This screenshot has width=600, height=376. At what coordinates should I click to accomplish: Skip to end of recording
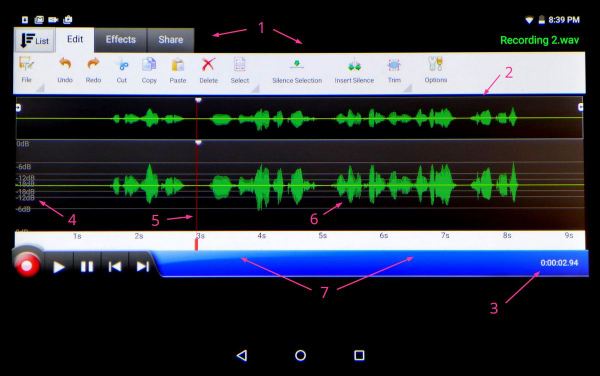(x=143, y=266)
